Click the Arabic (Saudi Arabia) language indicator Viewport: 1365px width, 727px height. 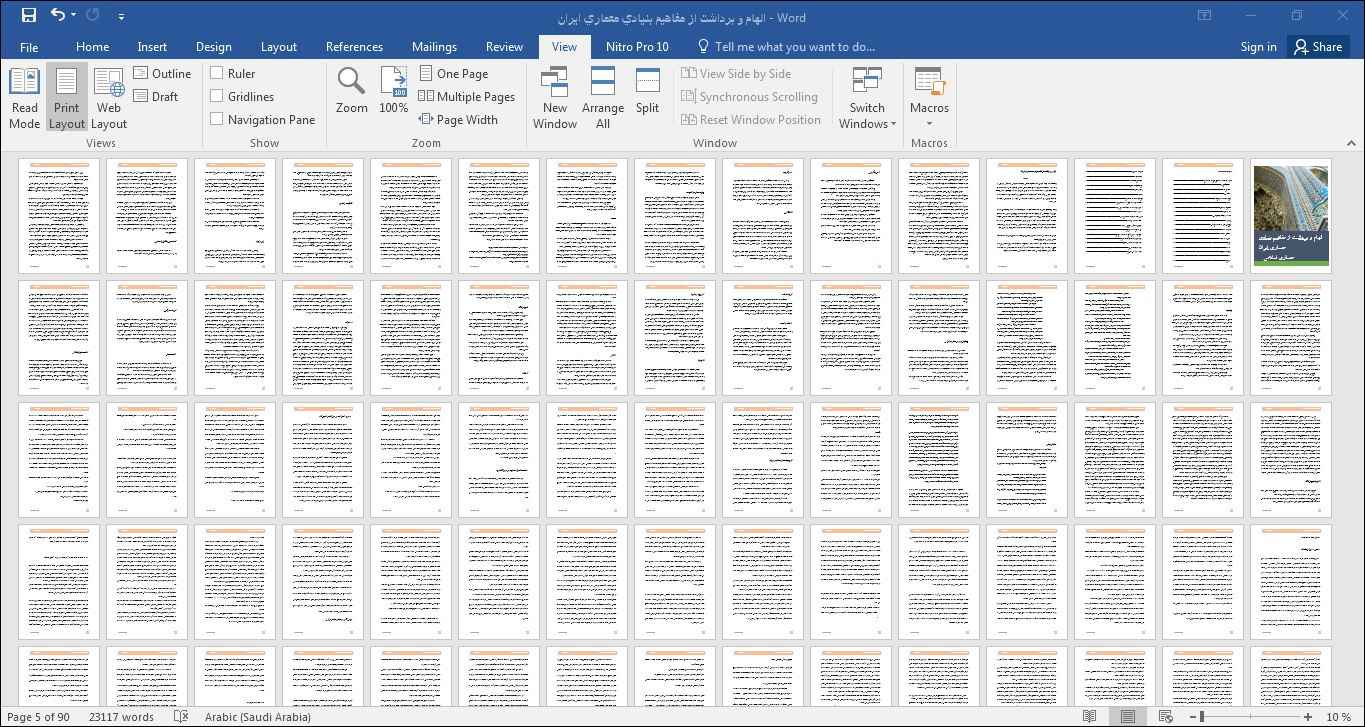tap(258, 717)
